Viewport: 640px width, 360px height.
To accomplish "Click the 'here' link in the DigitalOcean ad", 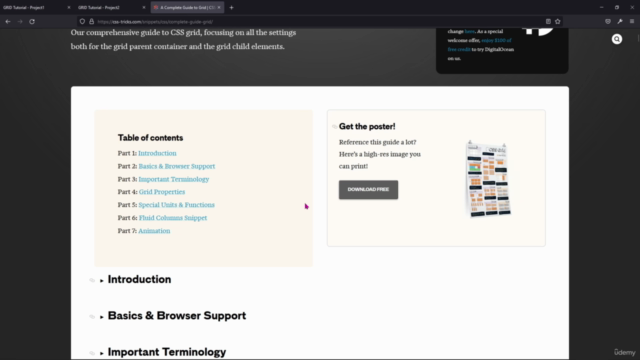I will [469, 31].
